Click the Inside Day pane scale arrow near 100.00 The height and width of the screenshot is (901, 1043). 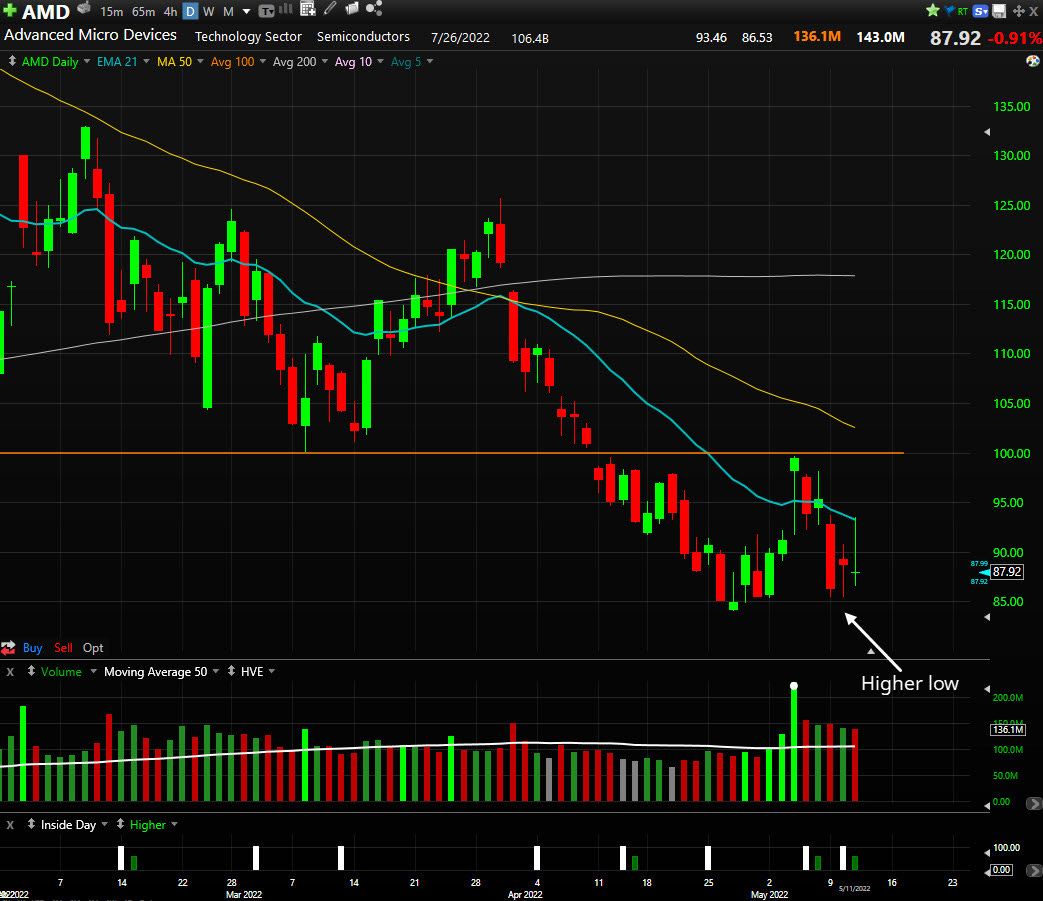coord(987,852)
